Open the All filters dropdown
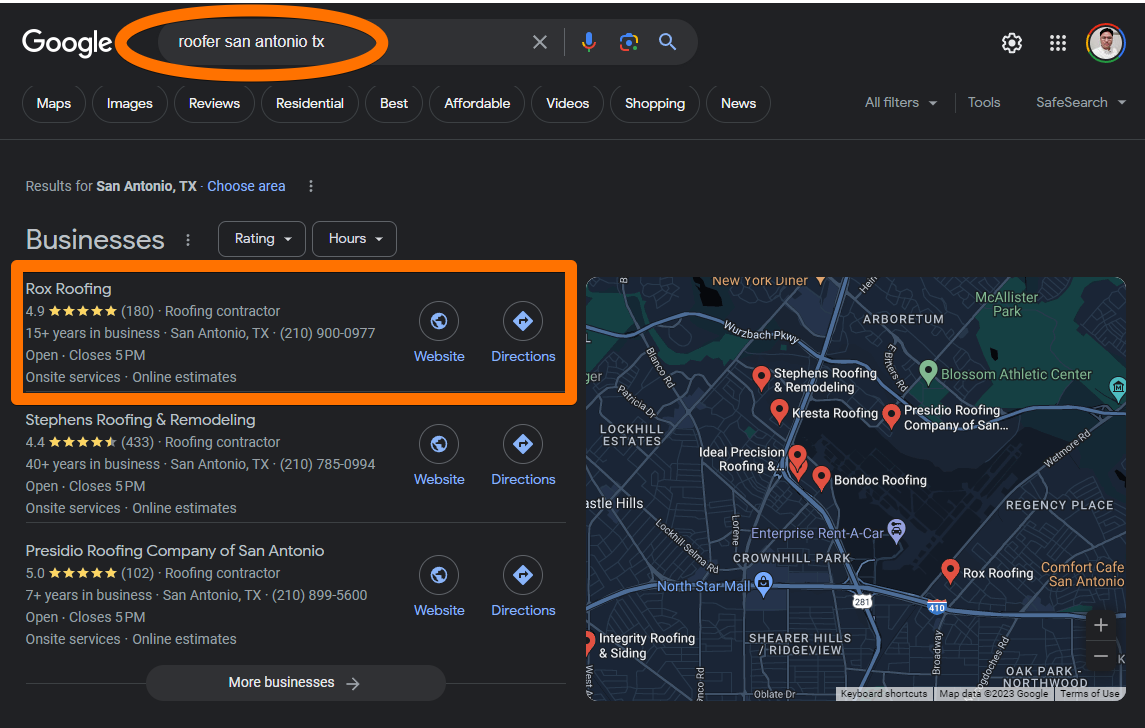This screenshot has height=728, width=1145. 901,103
